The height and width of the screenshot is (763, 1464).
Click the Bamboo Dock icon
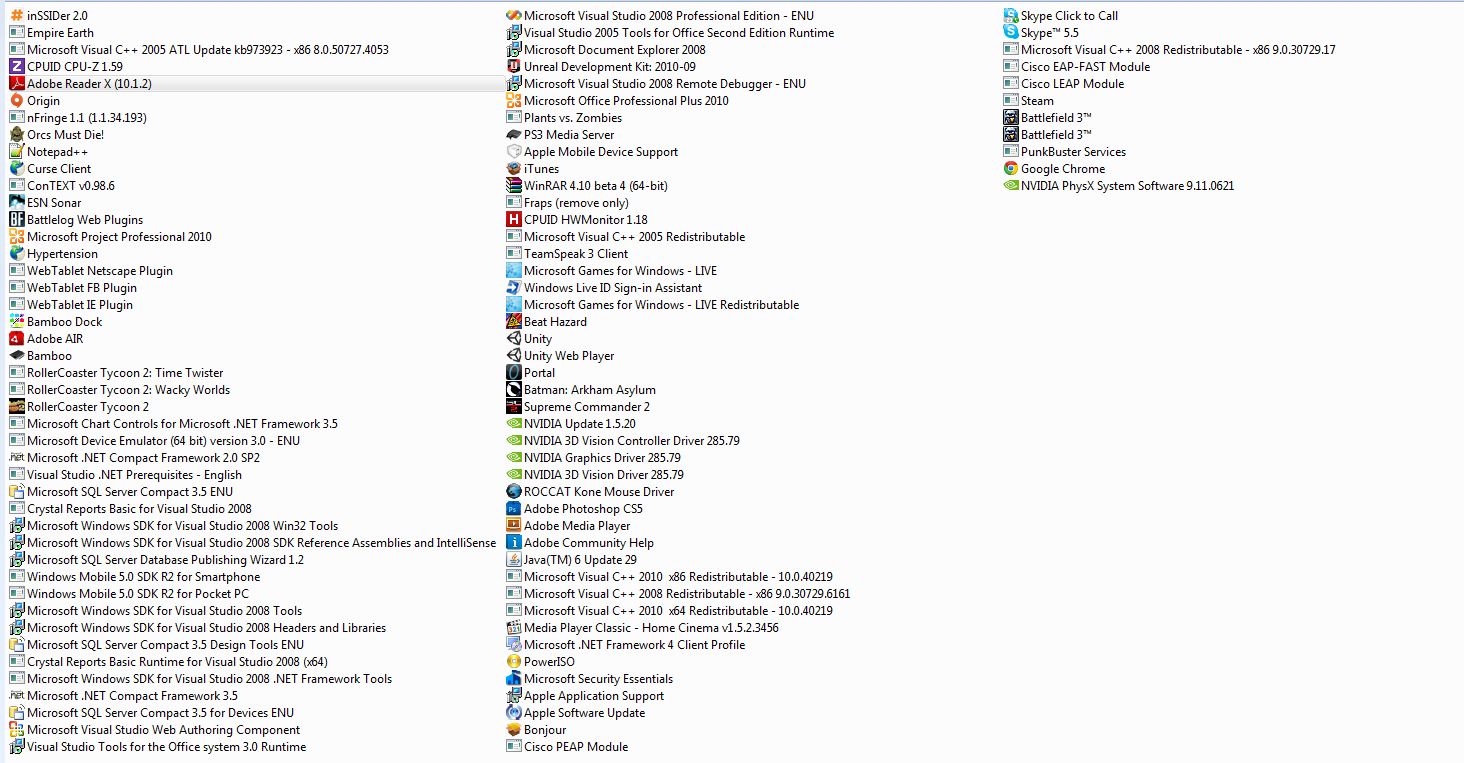[x=17, y=322]
